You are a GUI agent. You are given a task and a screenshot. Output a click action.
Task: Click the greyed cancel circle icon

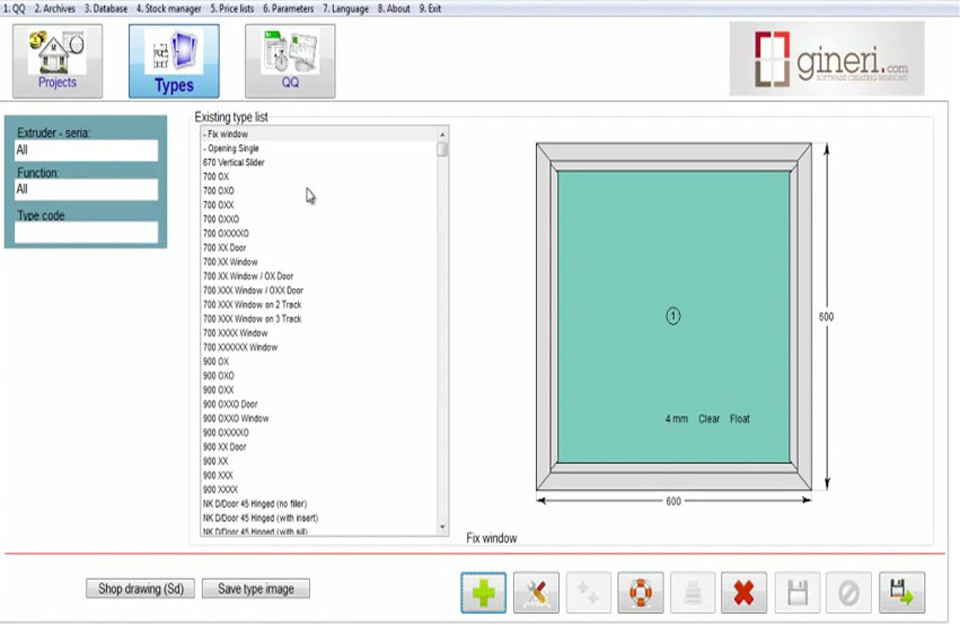tap(849, 593)
